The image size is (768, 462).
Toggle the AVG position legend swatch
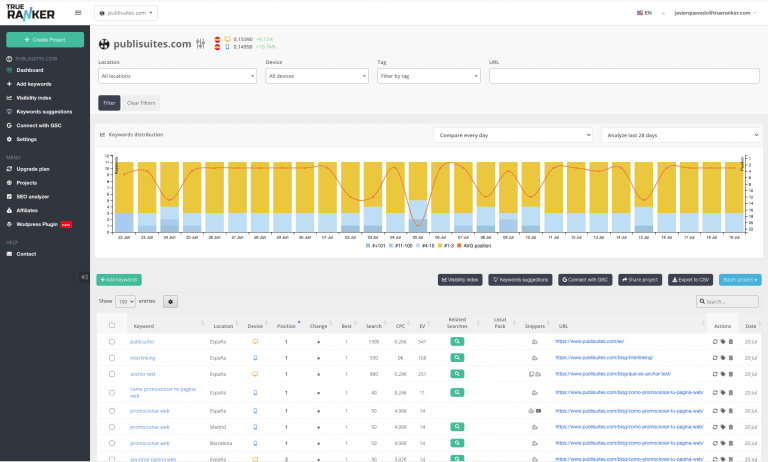tap(459, 246)
